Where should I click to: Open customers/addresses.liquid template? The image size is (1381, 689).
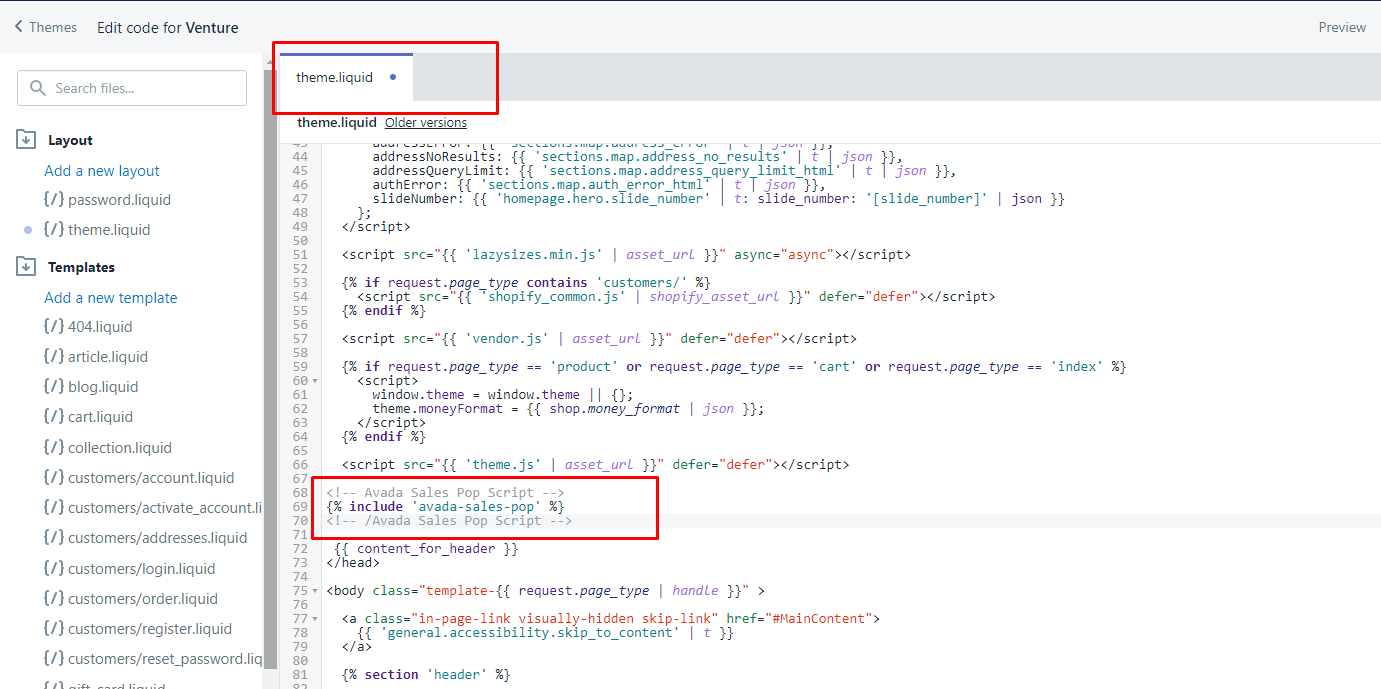(x=157, y=538)
